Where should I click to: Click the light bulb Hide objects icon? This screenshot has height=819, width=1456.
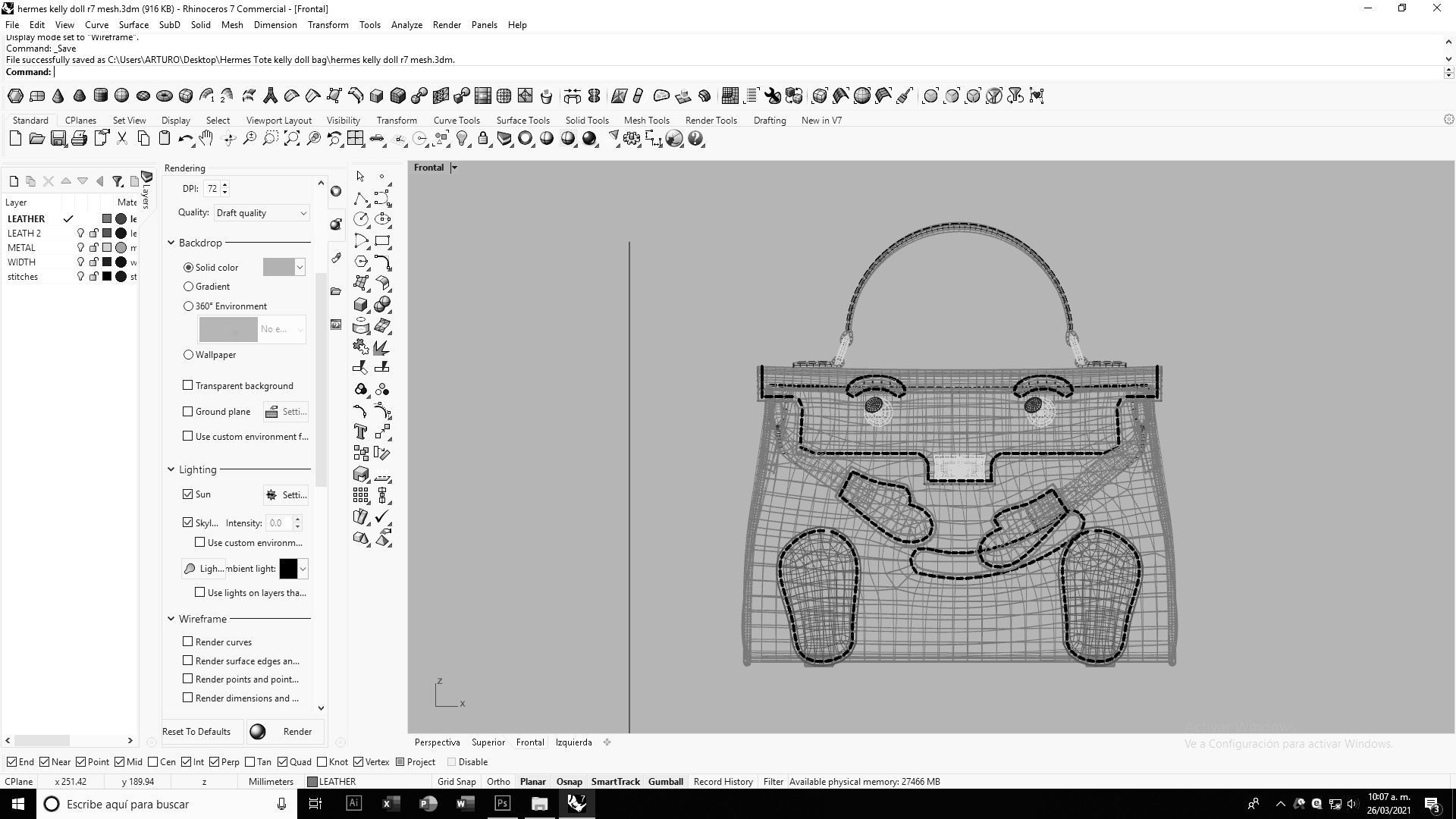click(x=462, y=139)
